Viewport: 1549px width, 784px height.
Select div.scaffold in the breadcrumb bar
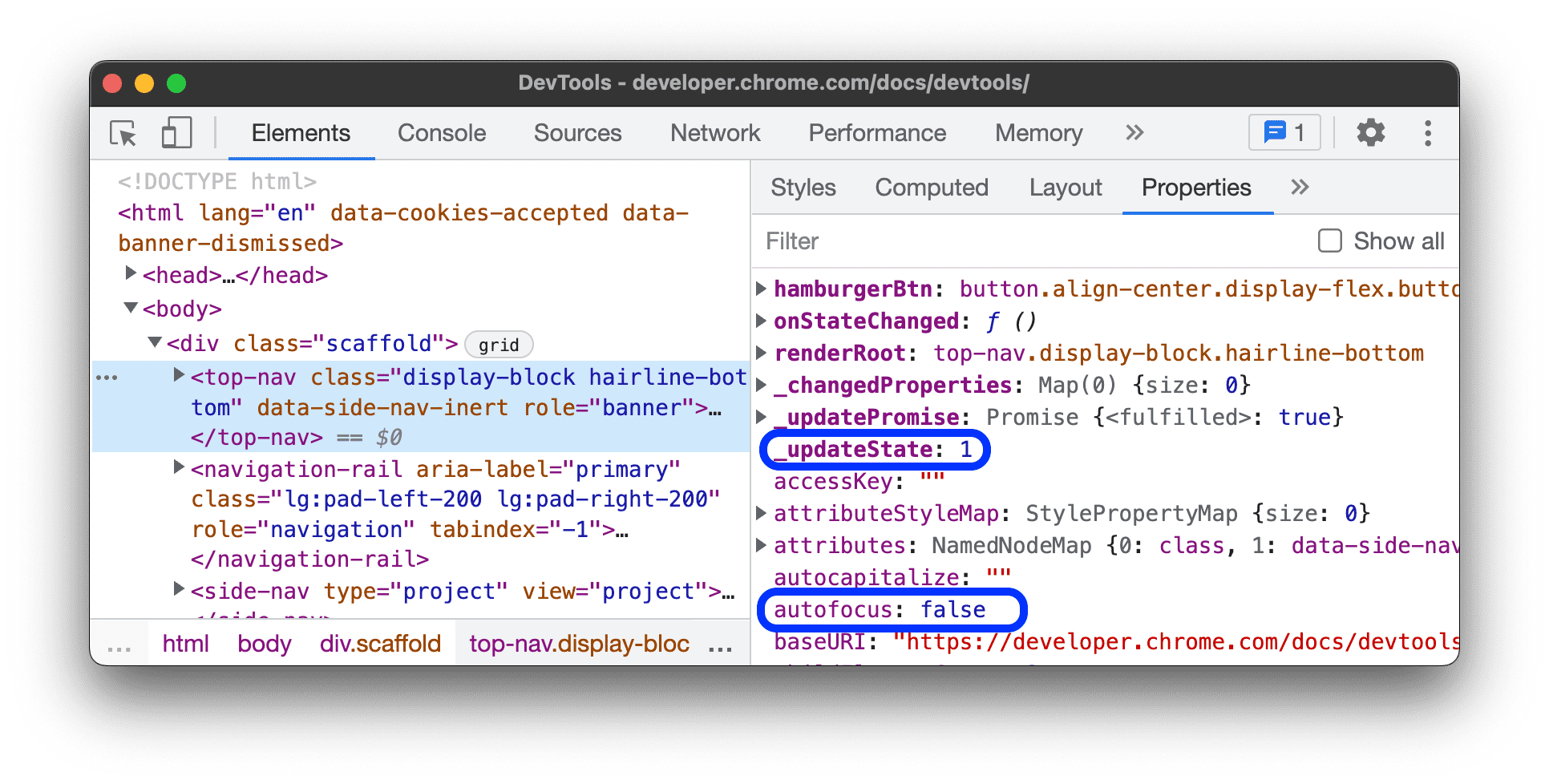tap(380, 644)
